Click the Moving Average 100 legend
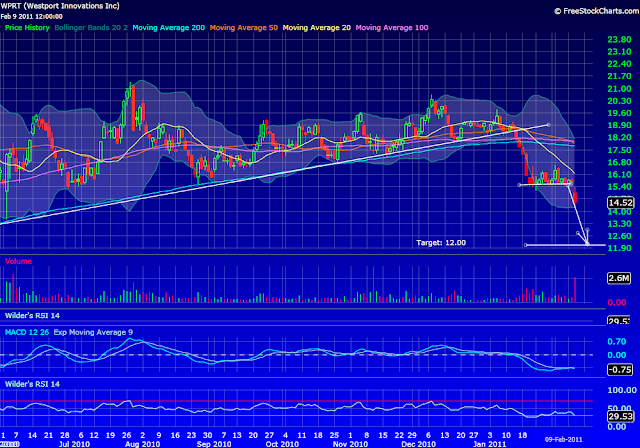The width and height of the screenshot is (640, 448). [392, 28]
